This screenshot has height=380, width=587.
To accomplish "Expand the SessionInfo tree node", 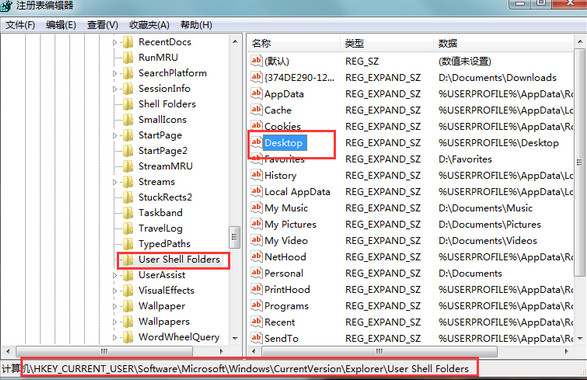I will 115,89.
